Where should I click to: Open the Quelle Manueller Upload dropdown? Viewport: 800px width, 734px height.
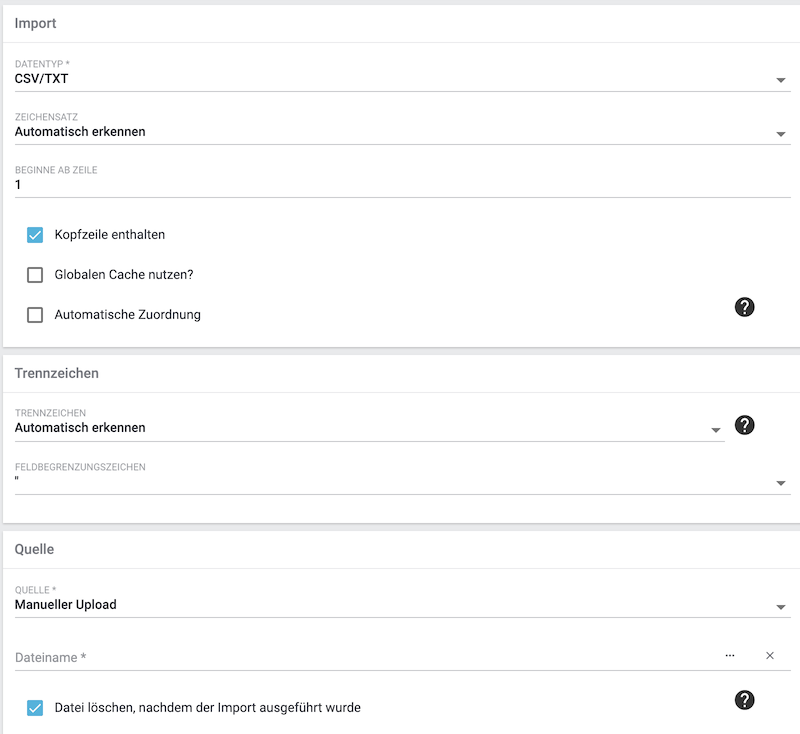pyautogui.click(x=400, y=605)
